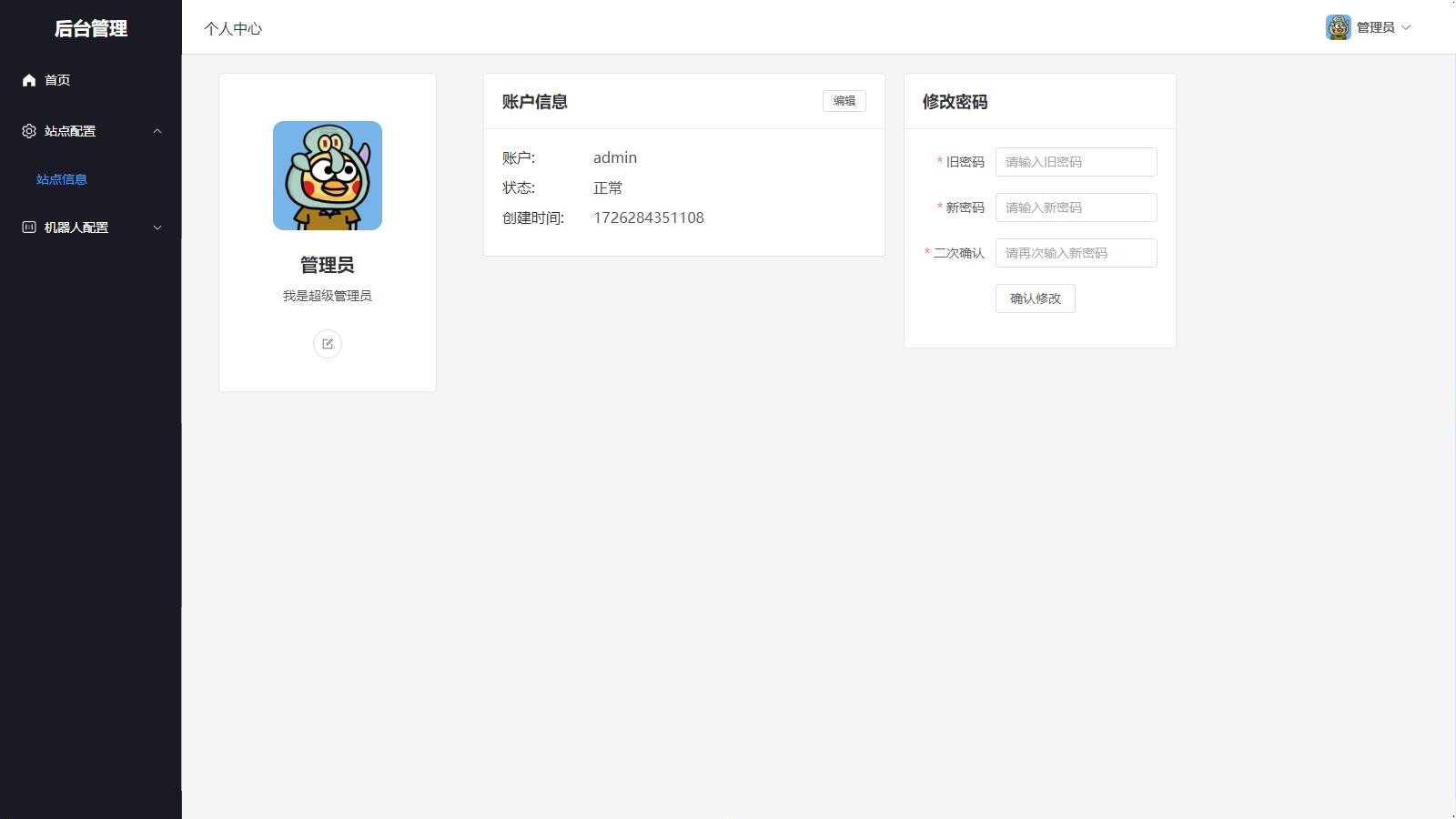
Task: Click the status value 正常
Action: click(x=608, y=187)
